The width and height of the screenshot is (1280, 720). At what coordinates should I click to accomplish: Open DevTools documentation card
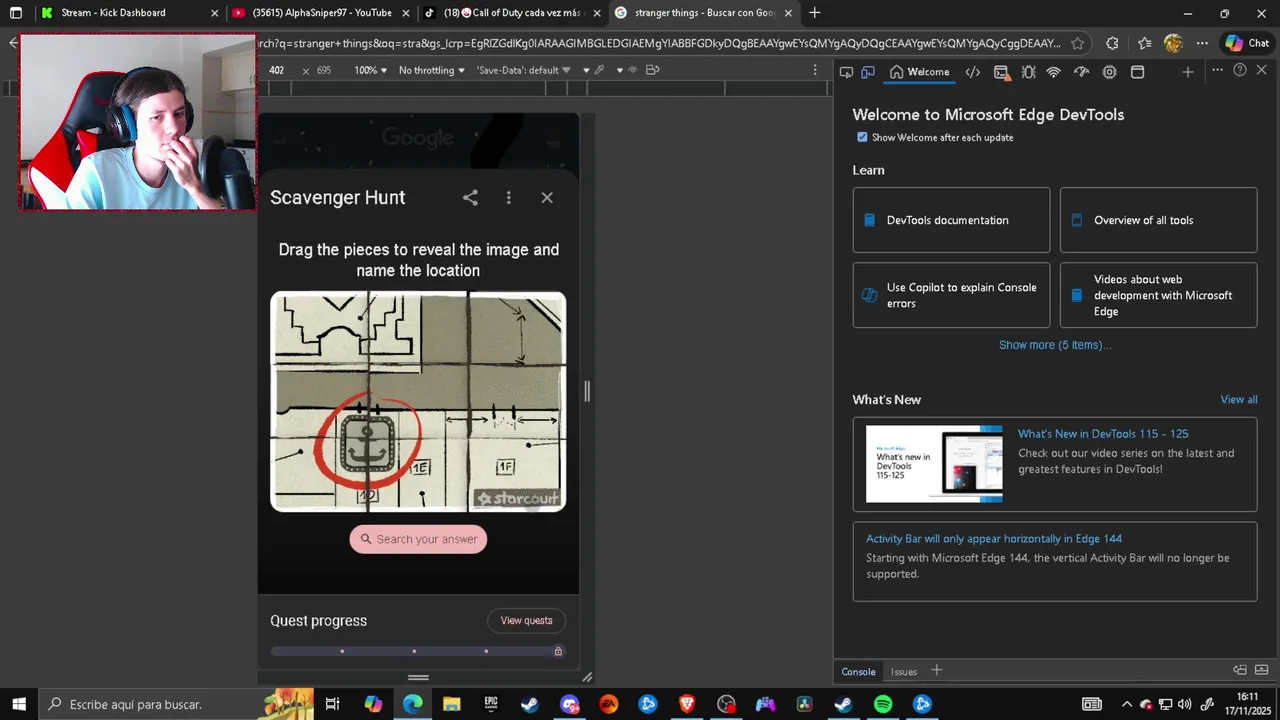[951, 220]
